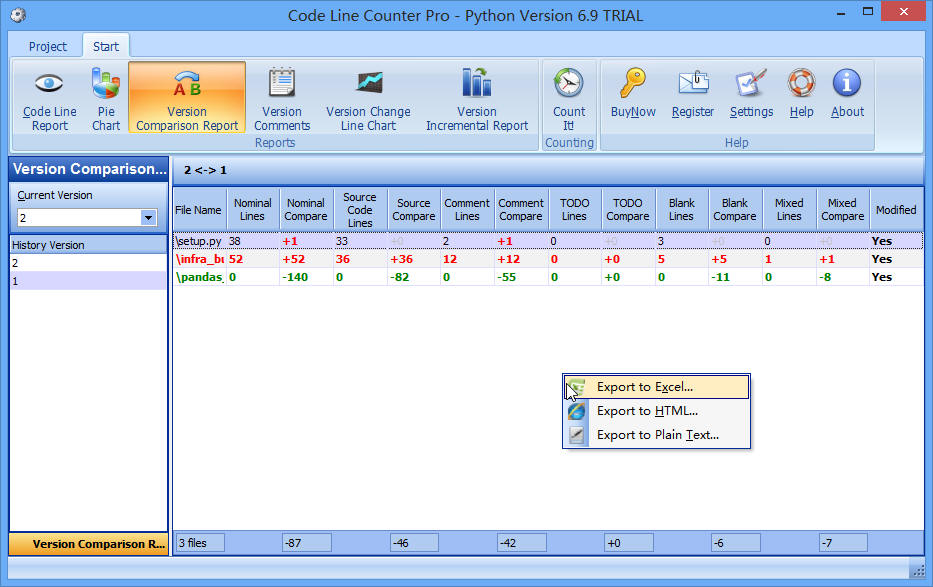
Task: Click the Comment Lines column header
Action: 467,210
